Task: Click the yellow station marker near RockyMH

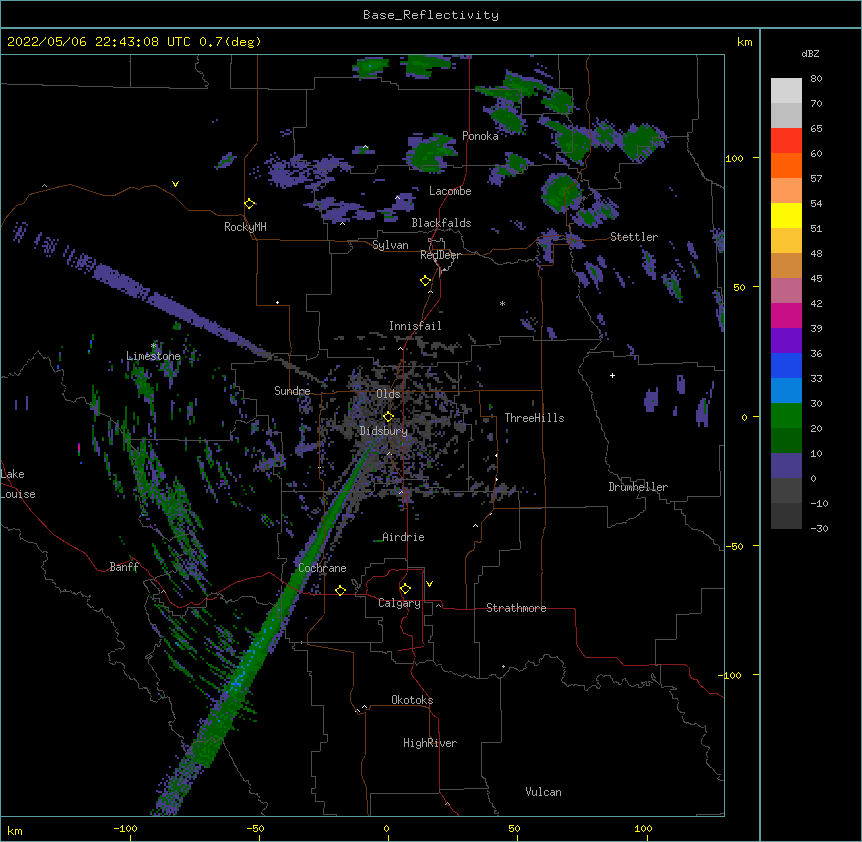Action: [249, 204]
